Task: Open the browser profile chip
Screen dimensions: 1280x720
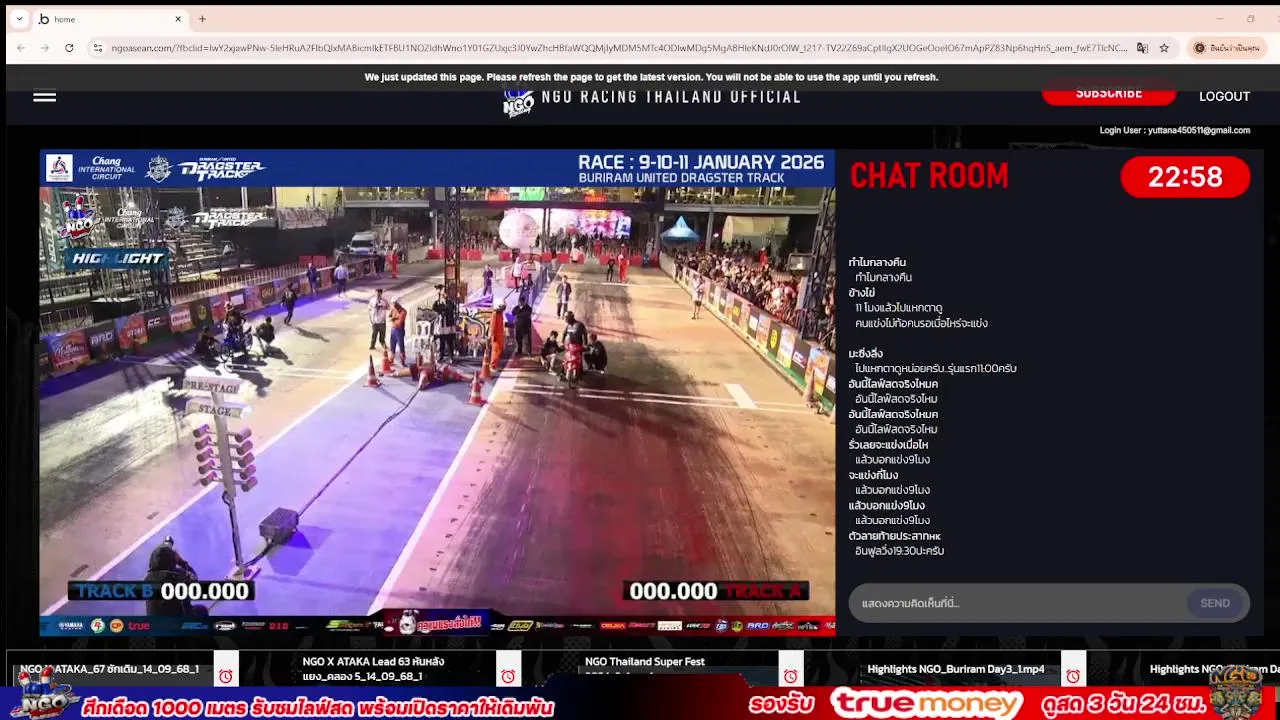Action: tap(1228, 48)
